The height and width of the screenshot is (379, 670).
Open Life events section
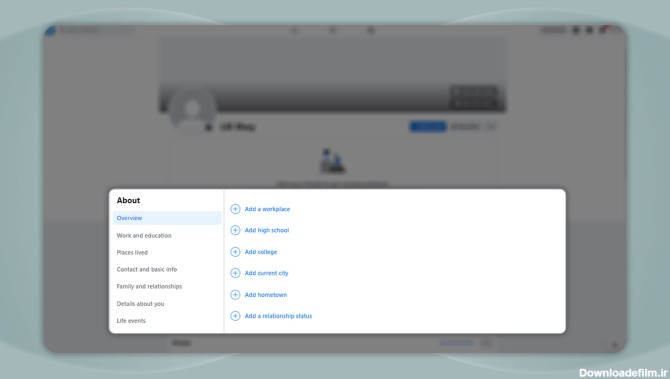coord(131,321)
